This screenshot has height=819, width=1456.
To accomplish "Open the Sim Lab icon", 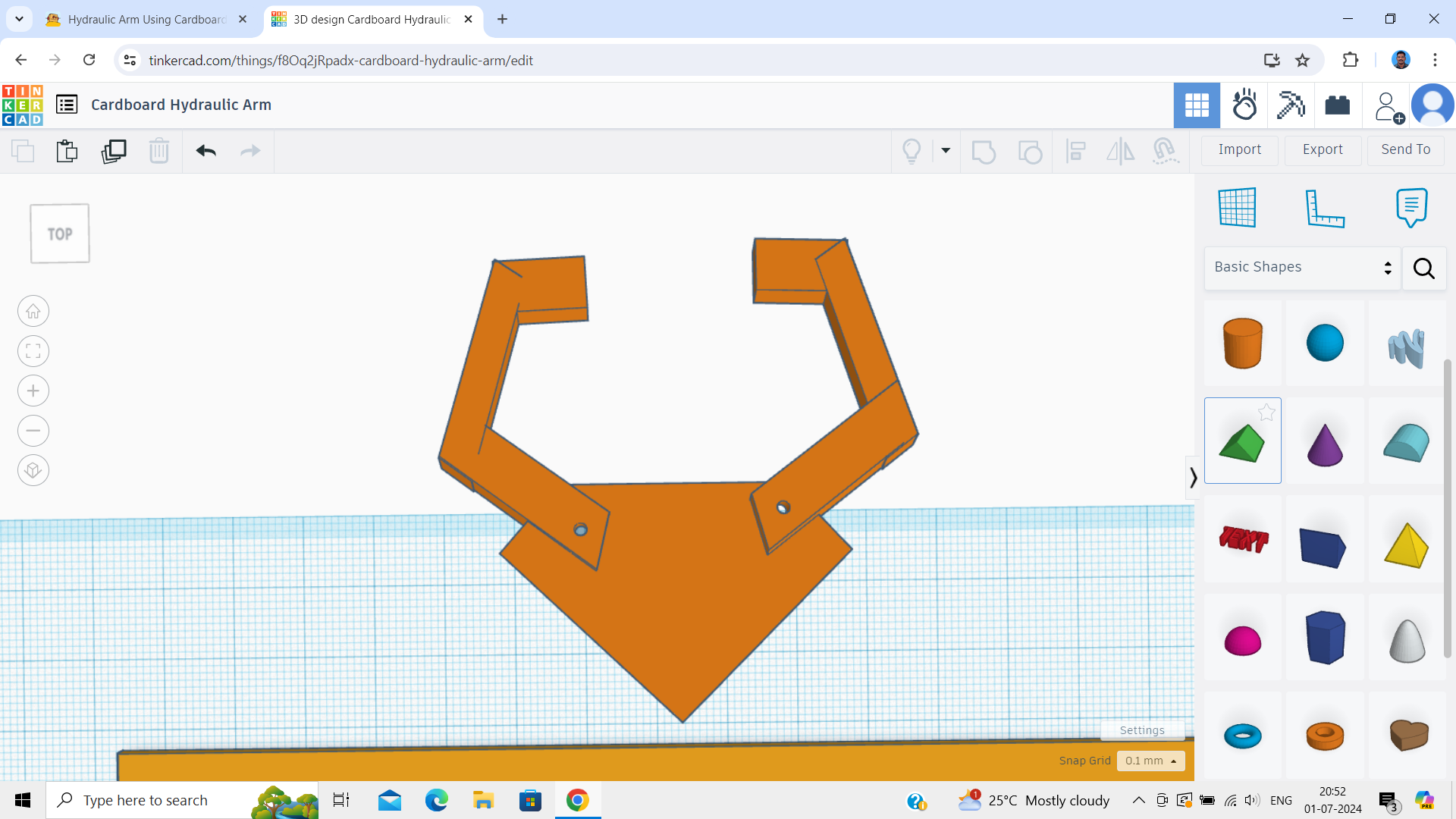I will click(1244, 105).
